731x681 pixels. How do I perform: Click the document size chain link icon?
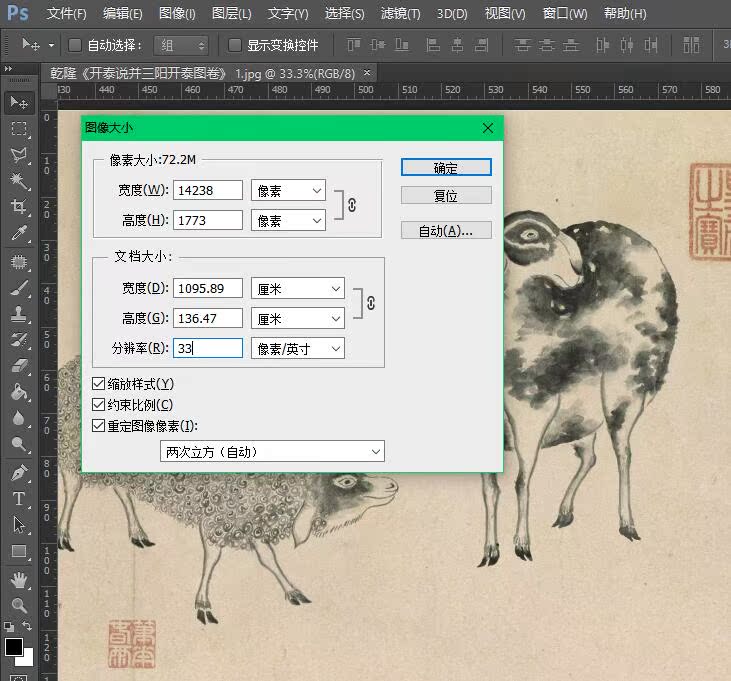coord(371,303)
